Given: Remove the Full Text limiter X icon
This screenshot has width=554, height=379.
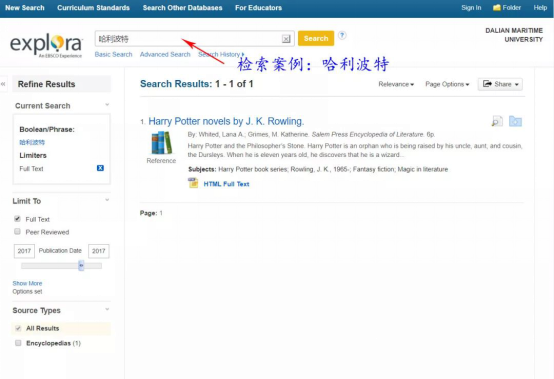Looking at the screenshot, I should click(x=100, y=168).
